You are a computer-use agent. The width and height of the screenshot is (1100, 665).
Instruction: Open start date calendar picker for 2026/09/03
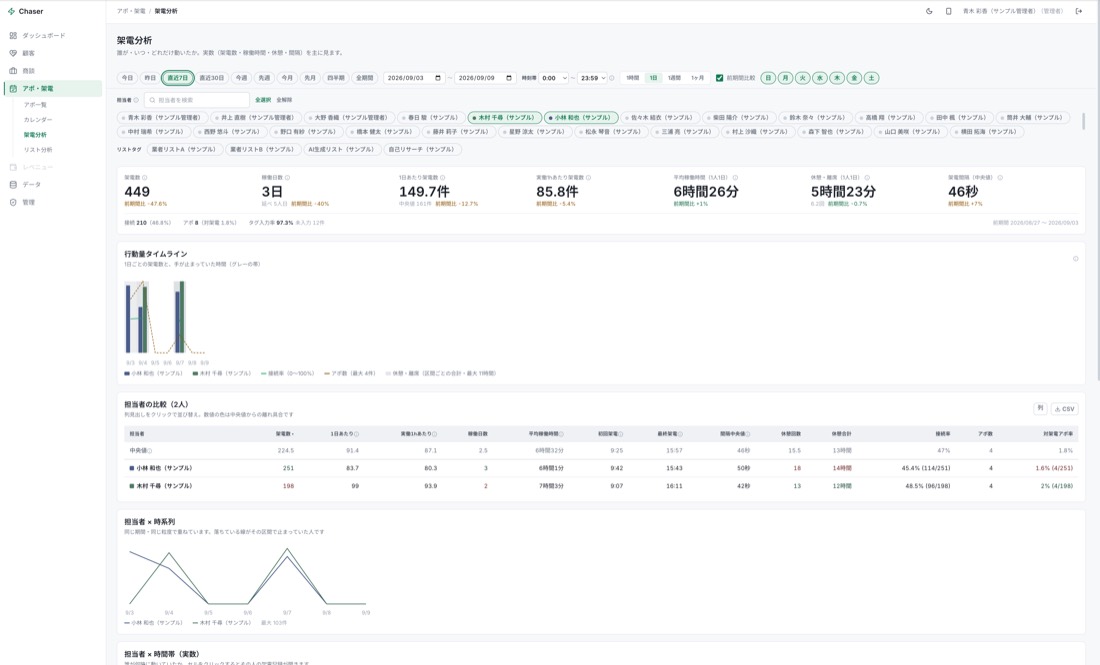438,78
